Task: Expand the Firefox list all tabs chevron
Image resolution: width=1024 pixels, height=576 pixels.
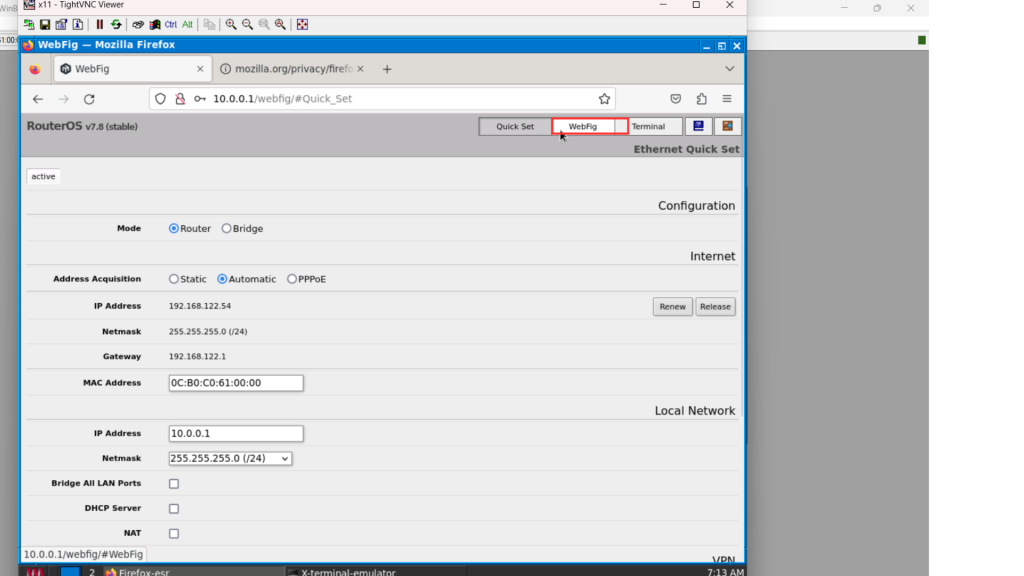Action: [729, 69]
